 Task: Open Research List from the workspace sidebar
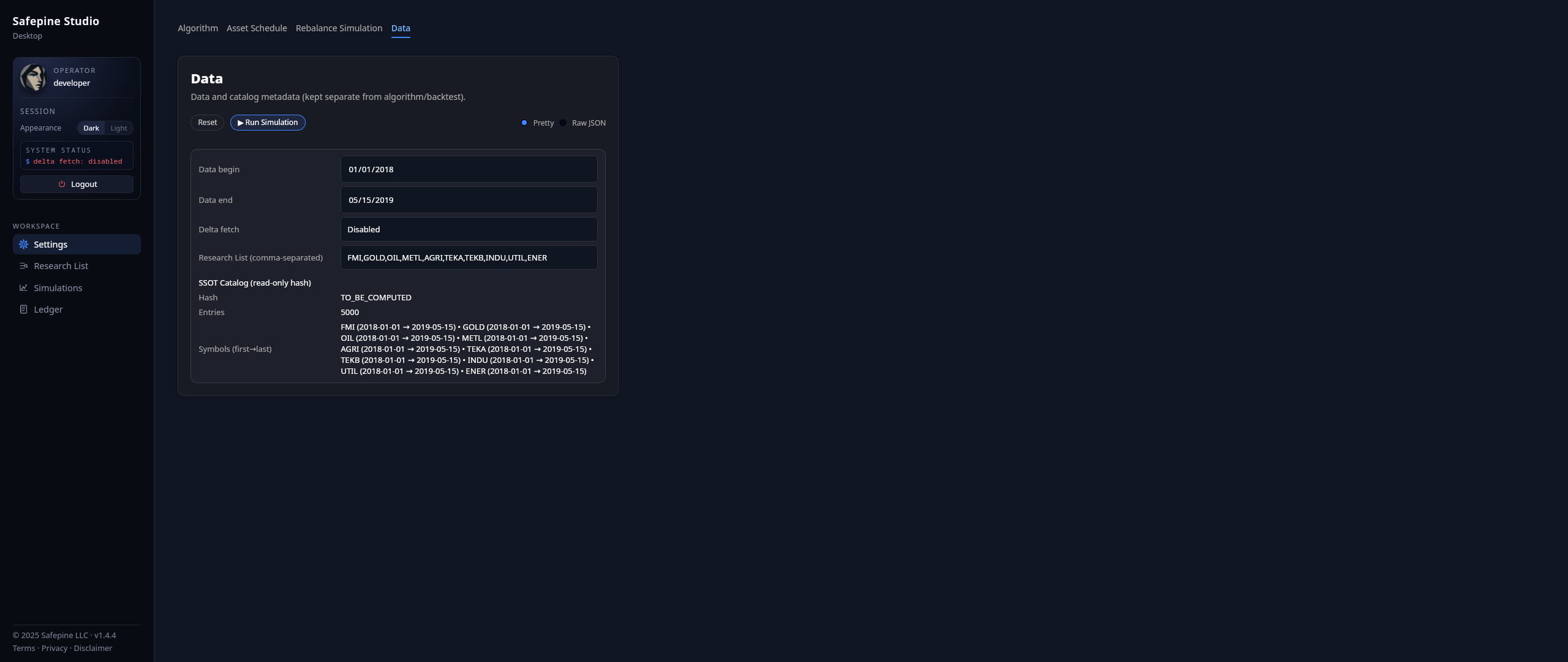(x=61, y=265)
